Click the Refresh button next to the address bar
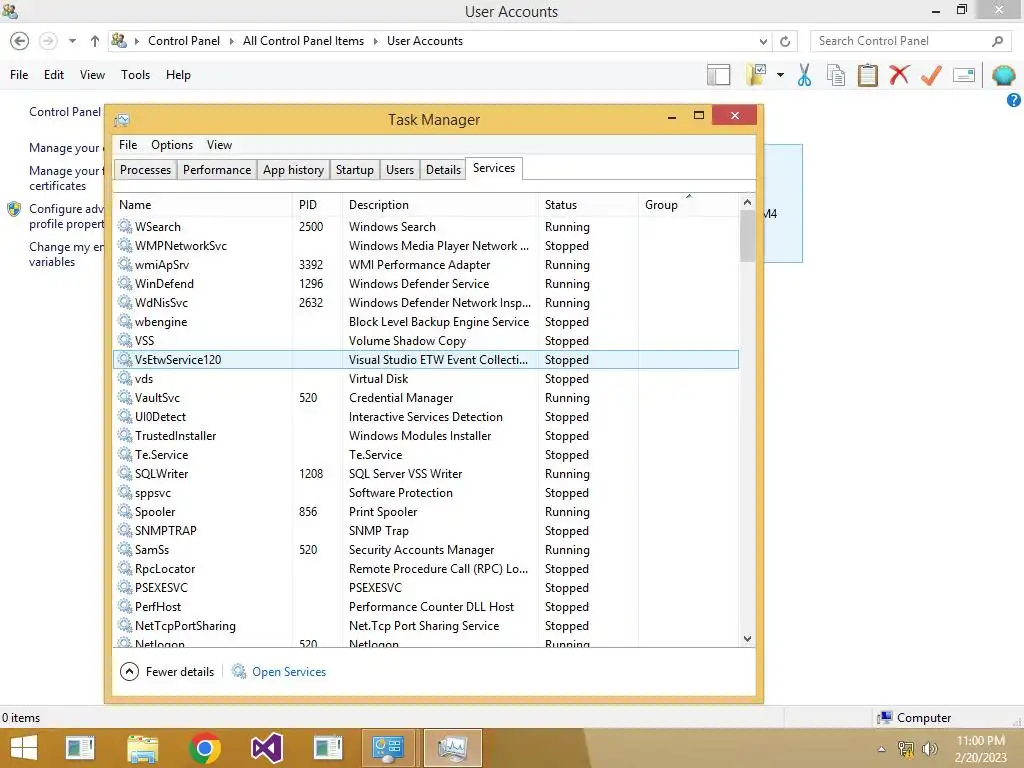 (x=785, y=41)
